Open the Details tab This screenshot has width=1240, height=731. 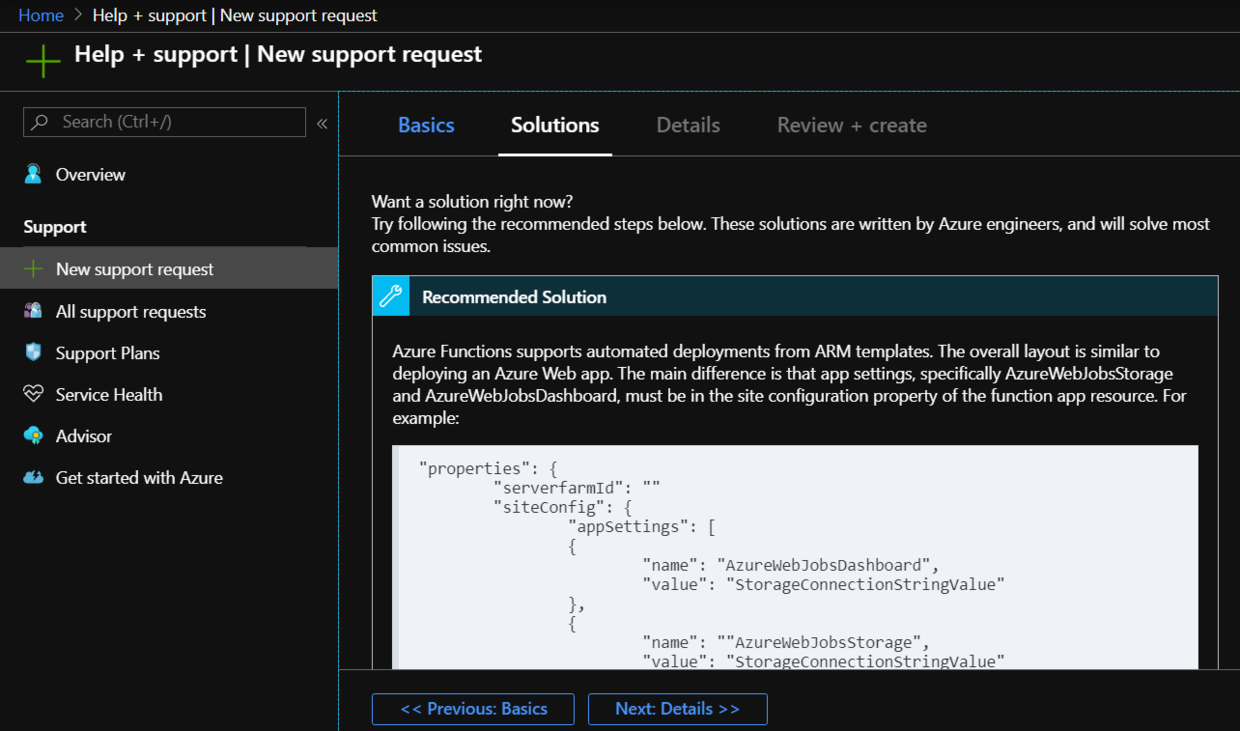[x=688, y=125]
